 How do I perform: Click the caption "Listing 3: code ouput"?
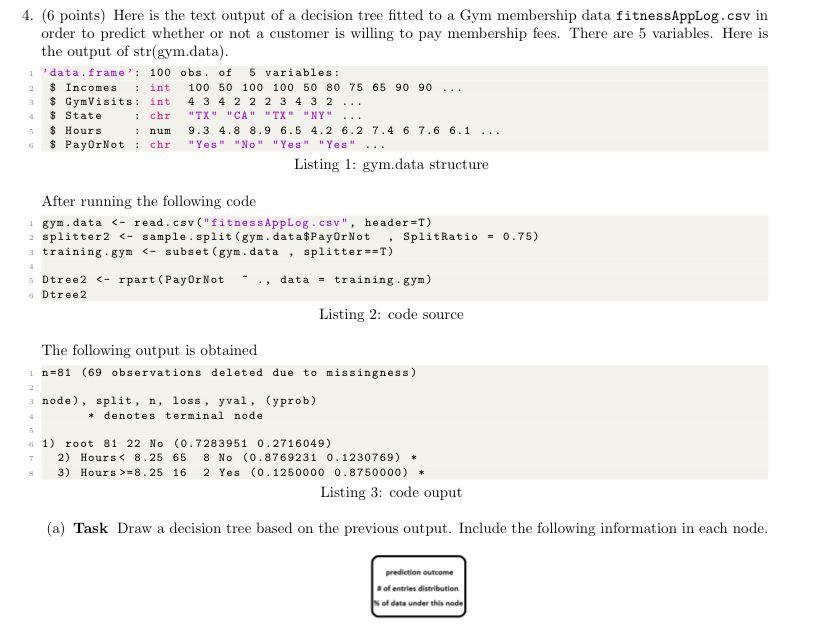[x=391, y=493]
